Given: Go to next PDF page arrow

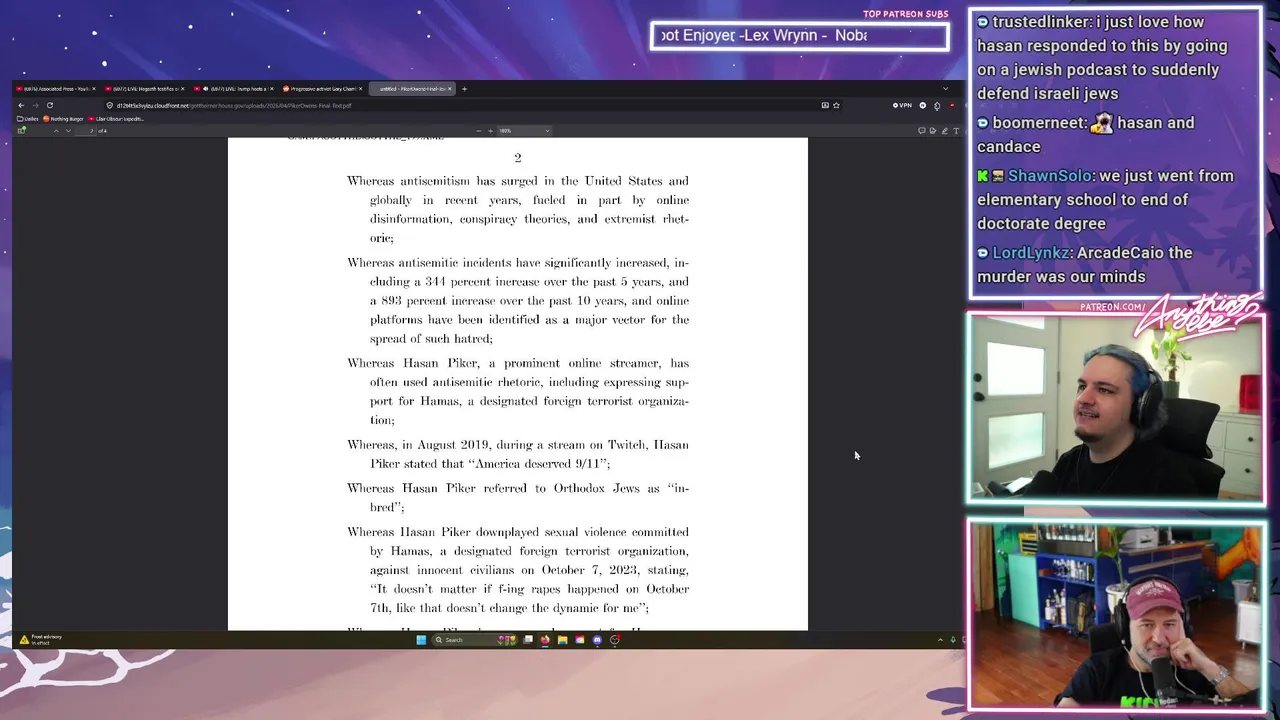Looking at the screenshot, I should click(68, 131).
